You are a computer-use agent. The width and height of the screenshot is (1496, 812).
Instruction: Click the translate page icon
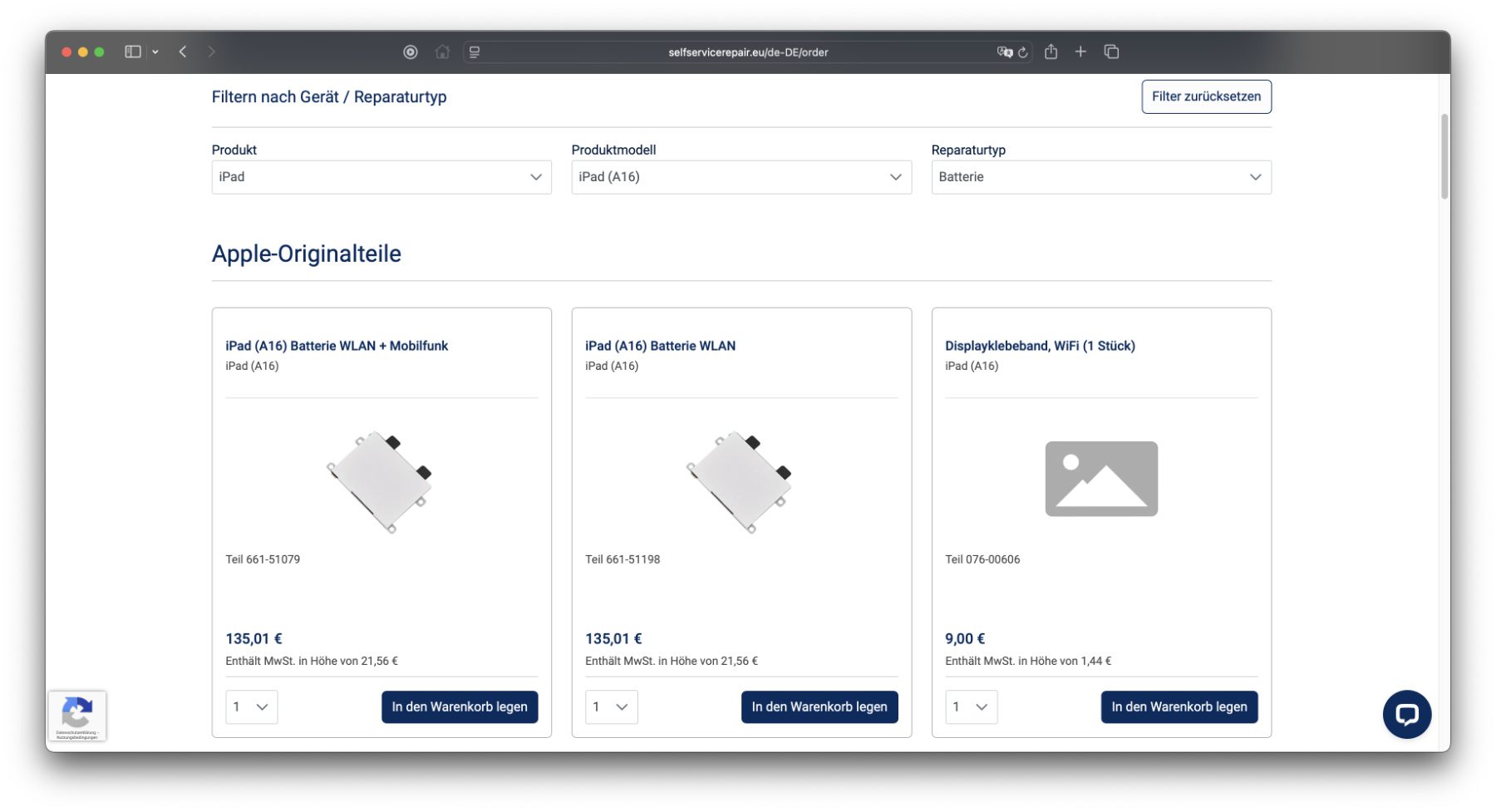point(1004,52)
